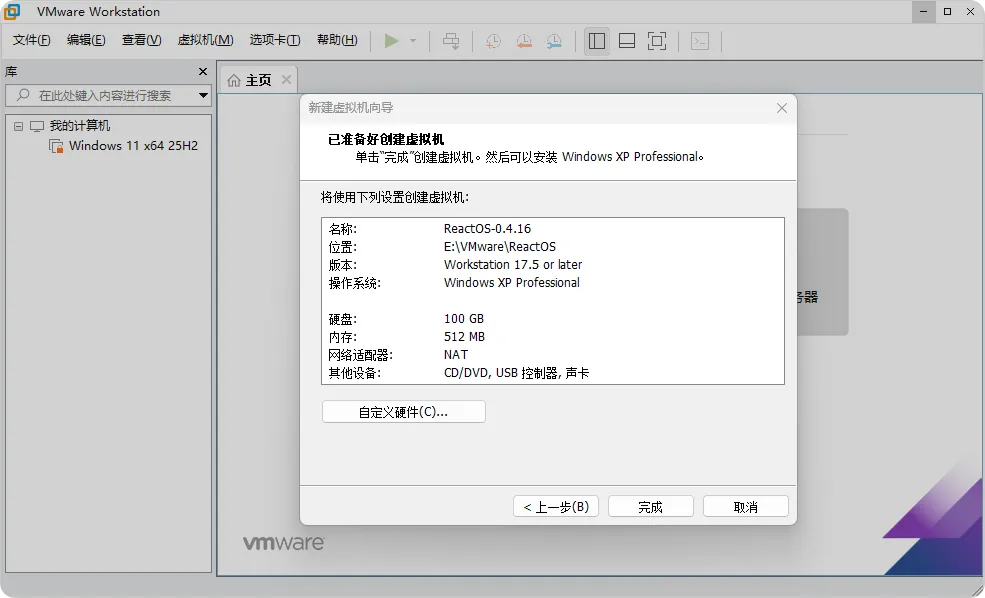Click the < 上一步(B) button

click(556, 506)
